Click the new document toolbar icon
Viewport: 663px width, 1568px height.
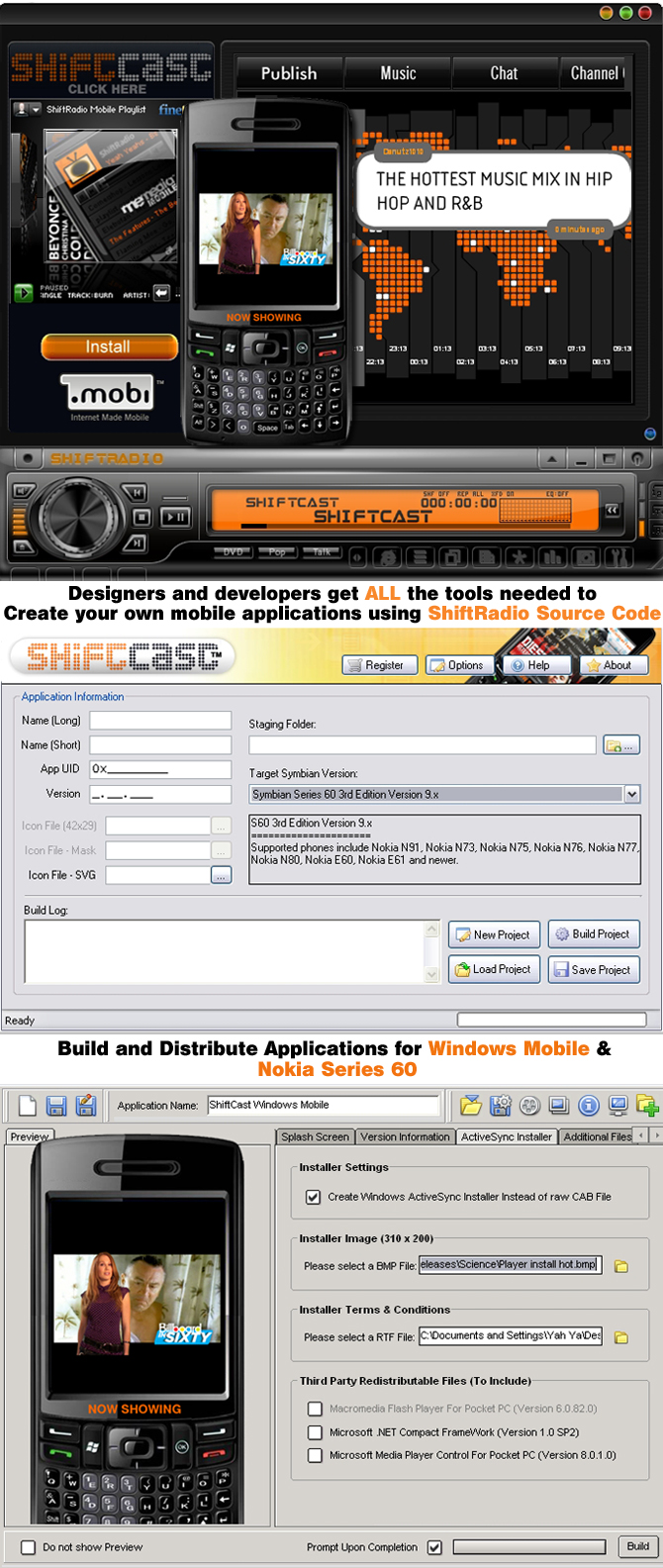(28, 1106)
